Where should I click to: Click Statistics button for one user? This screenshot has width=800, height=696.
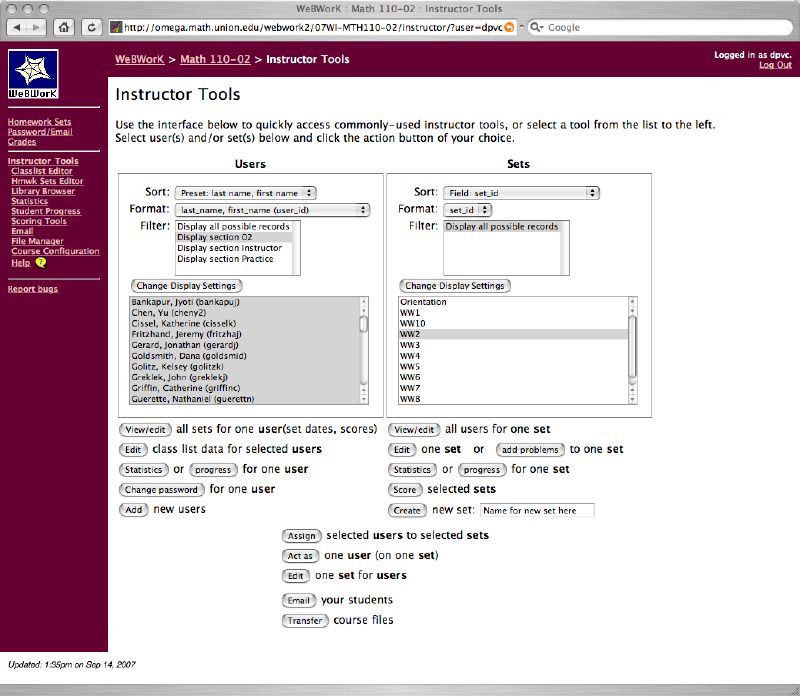click(144, 469)
